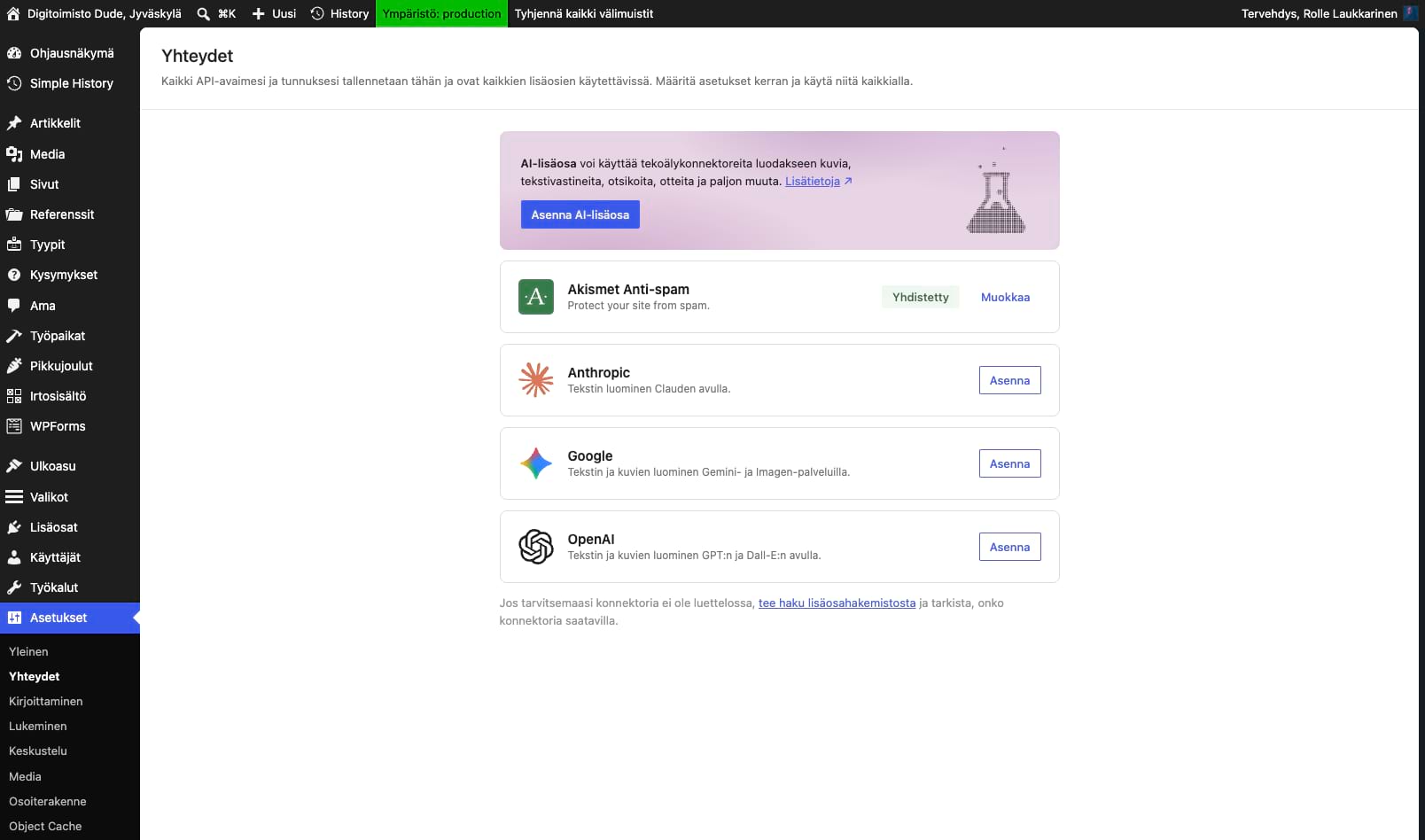The height and width of the screenshot is (840, 1425).
Task: Click the Pikkujoulut carrot icon
Action: (x=14, y=366)
